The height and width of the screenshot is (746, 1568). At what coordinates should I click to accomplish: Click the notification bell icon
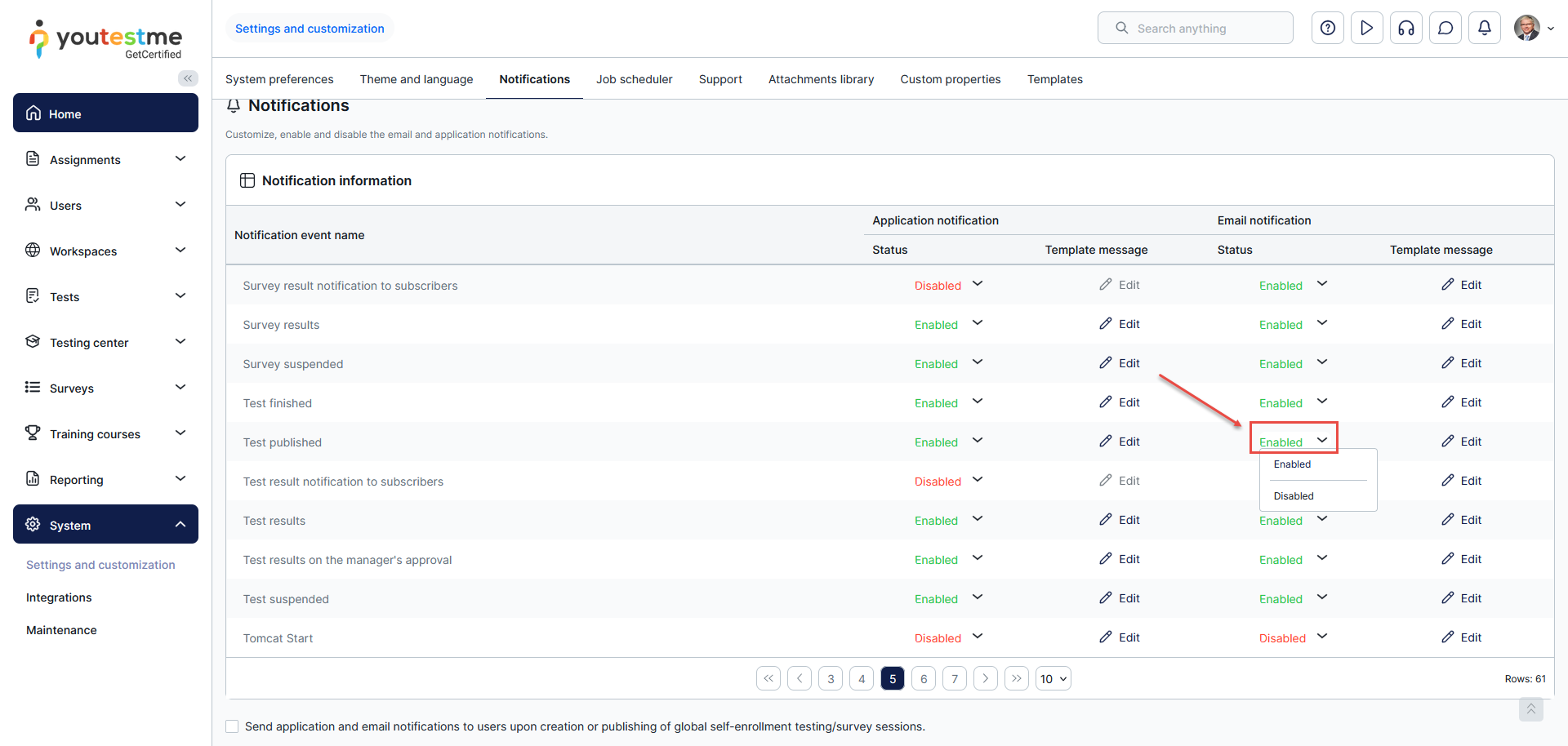point(1484,29)
